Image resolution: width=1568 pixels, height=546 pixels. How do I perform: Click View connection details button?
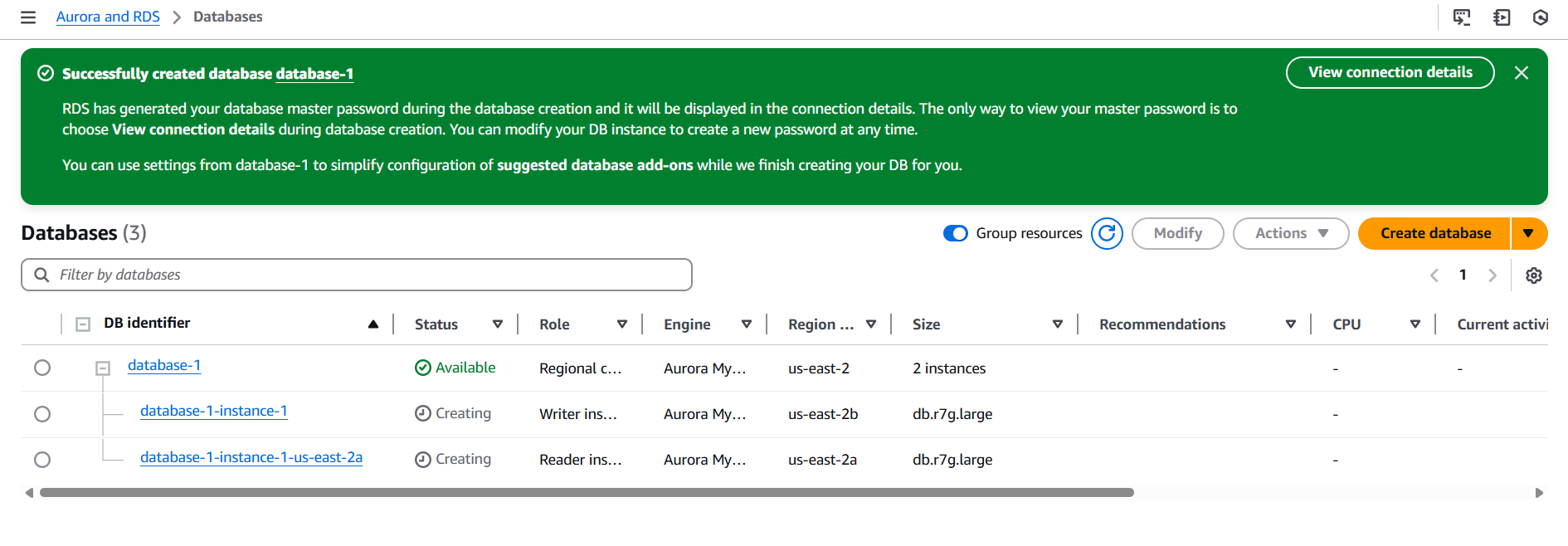[x=1390, y=73]
